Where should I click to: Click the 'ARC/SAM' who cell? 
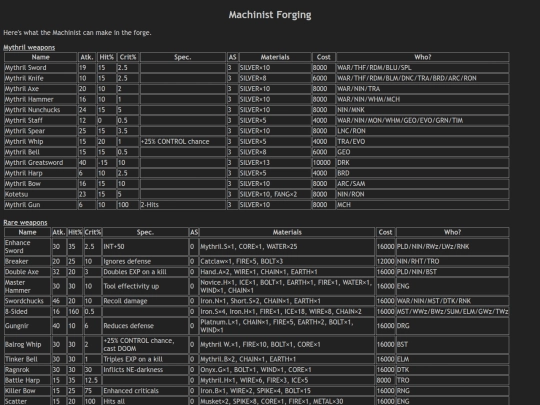423,184
